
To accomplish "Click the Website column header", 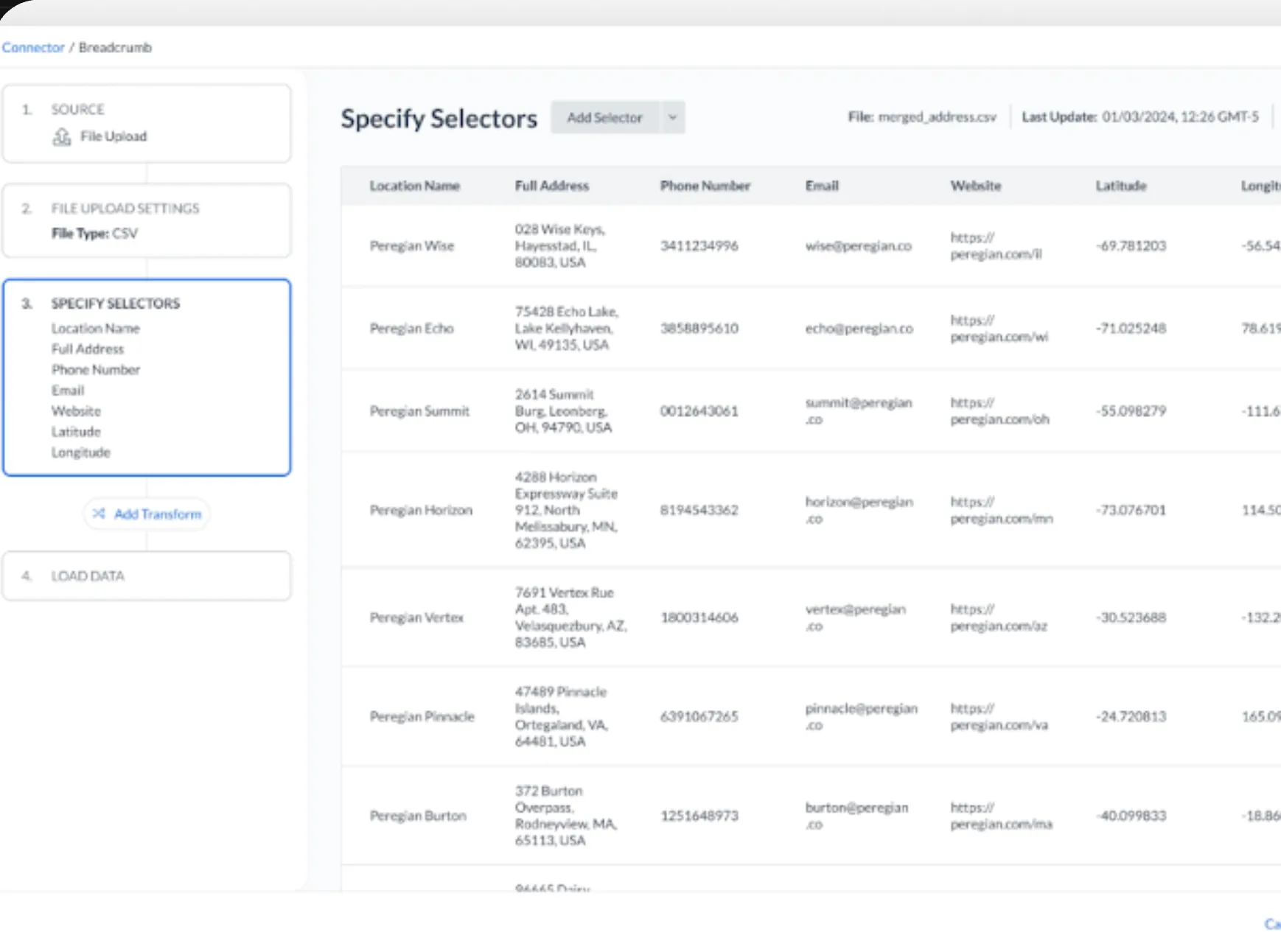I will (x=975, y=186).
